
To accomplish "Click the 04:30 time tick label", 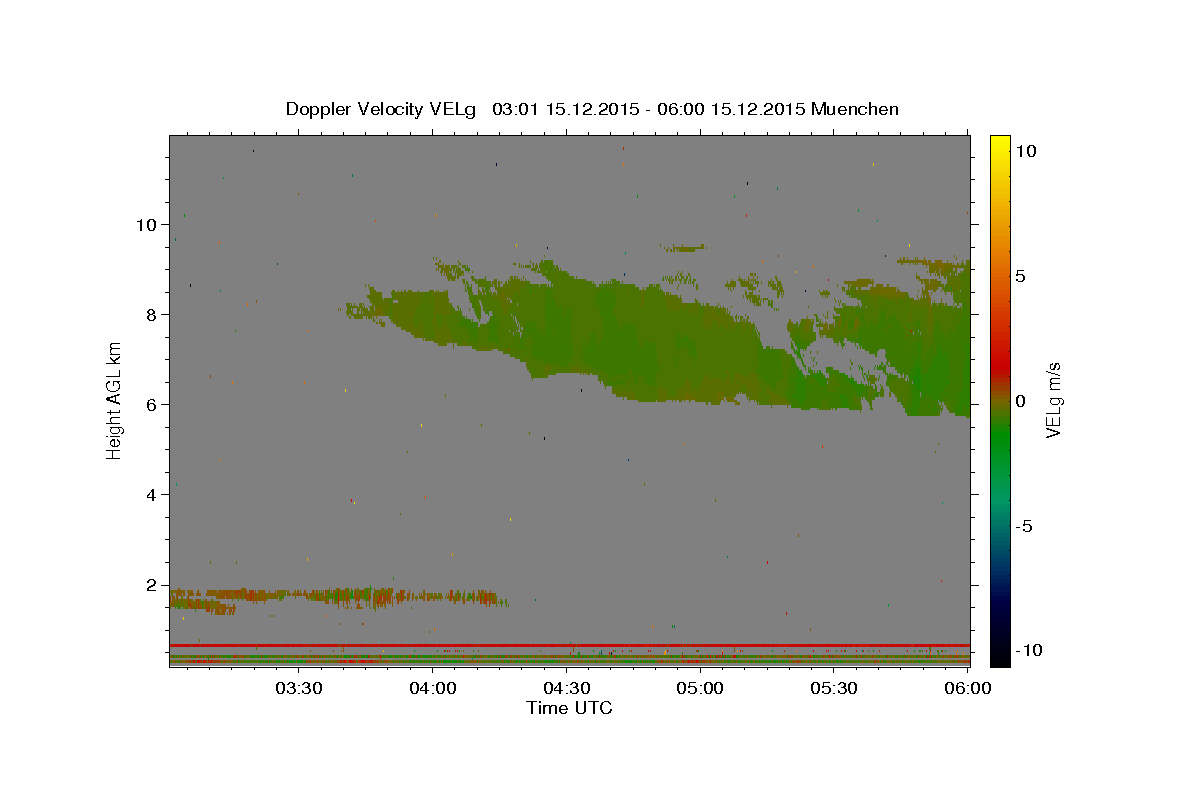I will 566,688.
